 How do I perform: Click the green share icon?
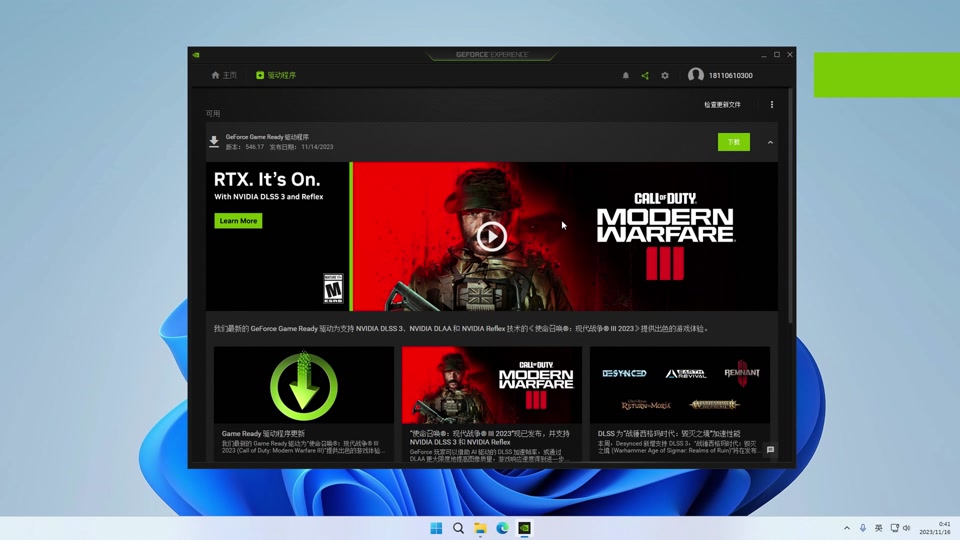point(645,75)
